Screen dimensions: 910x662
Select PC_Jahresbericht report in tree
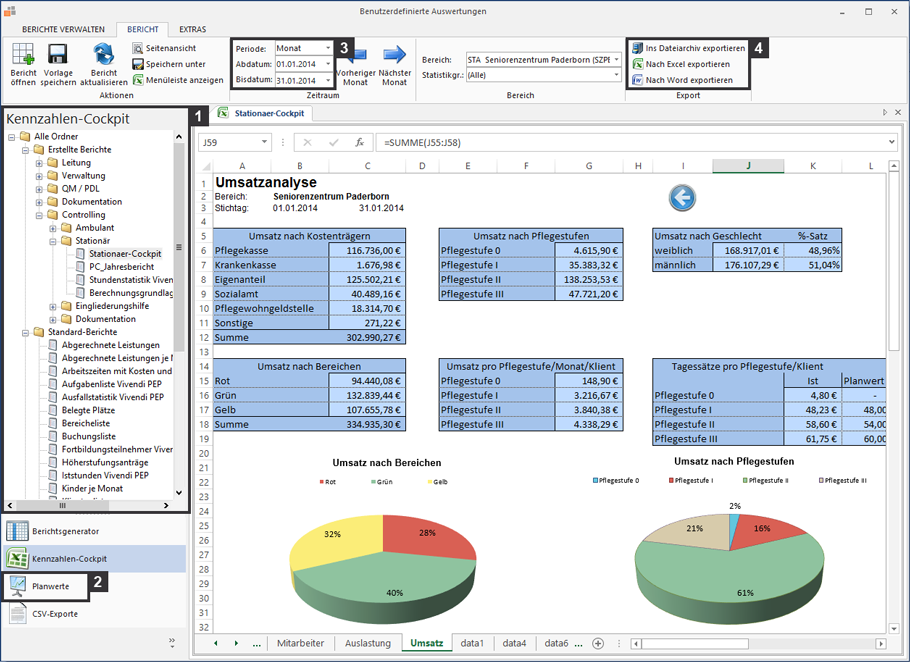click(122, 267)
